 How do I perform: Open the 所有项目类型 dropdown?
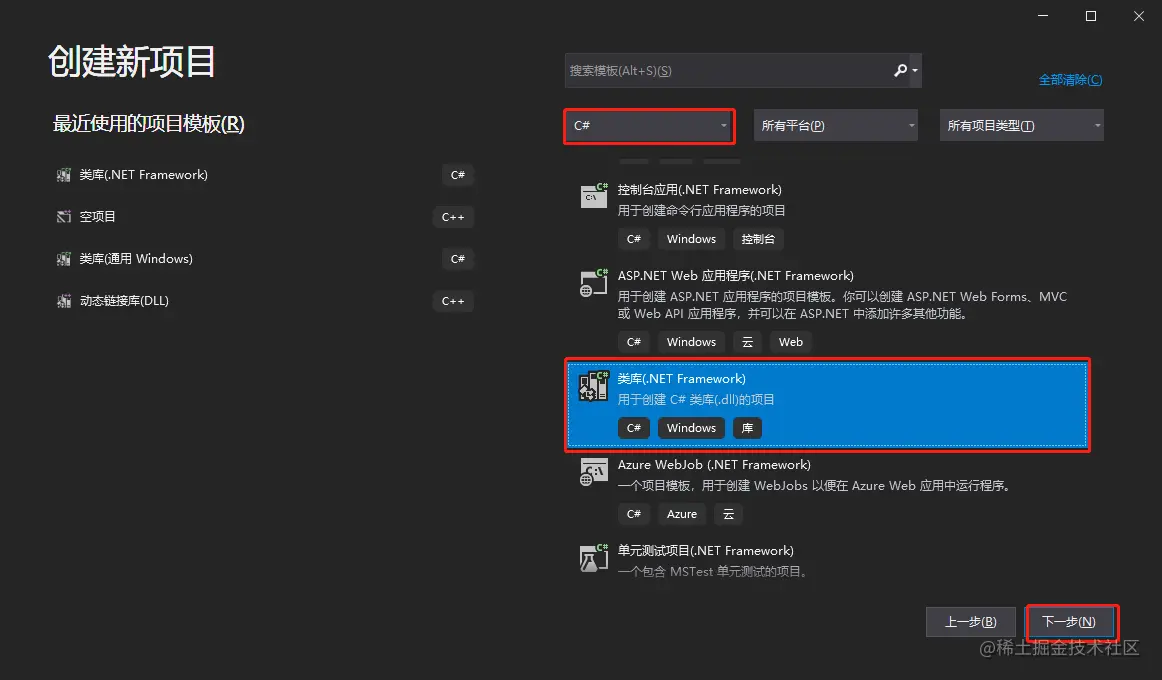1022,126
